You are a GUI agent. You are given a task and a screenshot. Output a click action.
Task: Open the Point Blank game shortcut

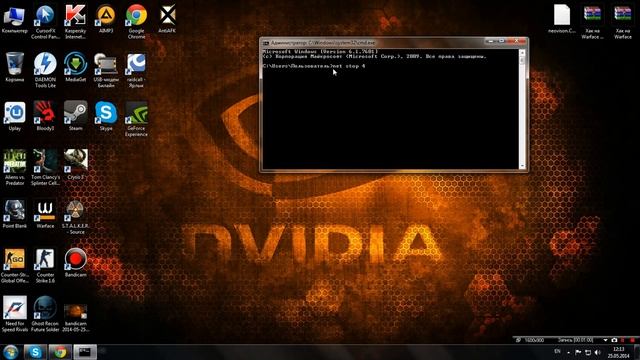[15, 214]
